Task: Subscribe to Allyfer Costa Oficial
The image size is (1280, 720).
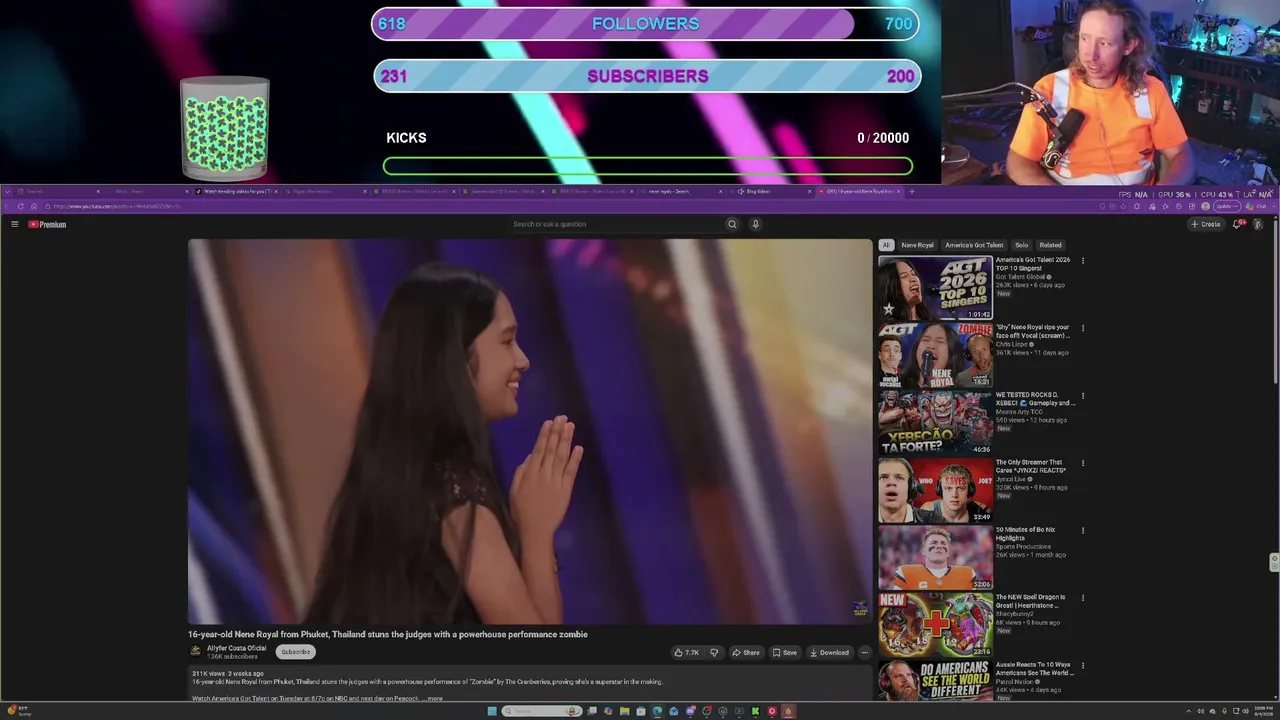Action: click(296, 652)
